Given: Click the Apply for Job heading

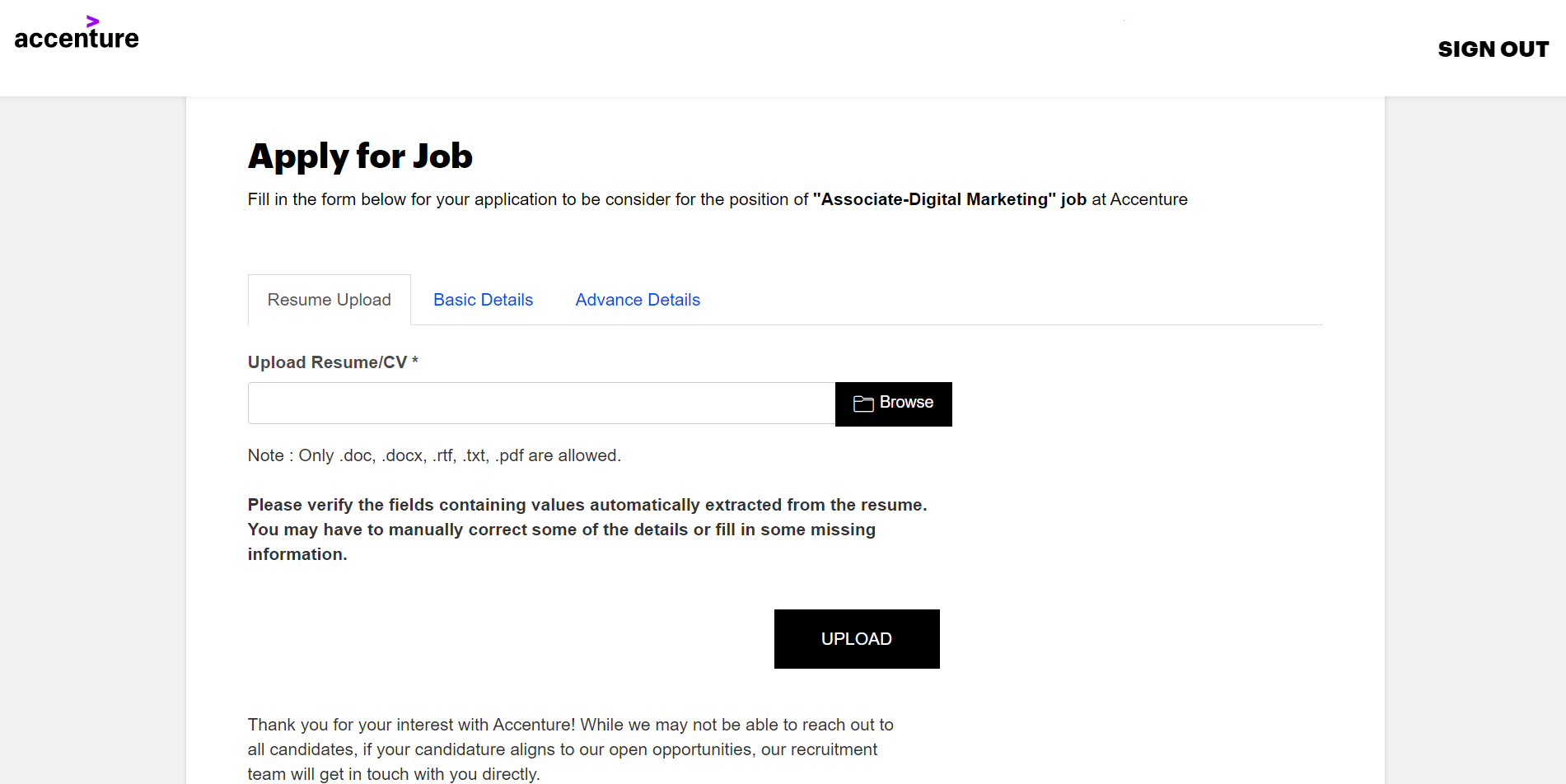Looking at the screenshot, I should click(360, 156).
